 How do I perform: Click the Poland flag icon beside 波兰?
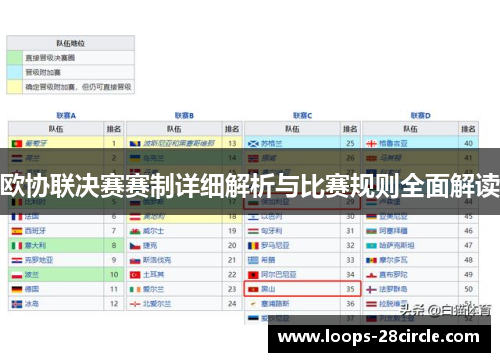17,275
